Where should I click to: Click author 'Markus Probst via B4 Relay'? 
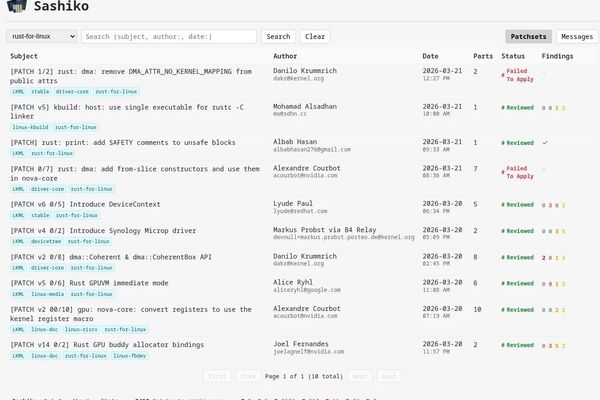324,230
